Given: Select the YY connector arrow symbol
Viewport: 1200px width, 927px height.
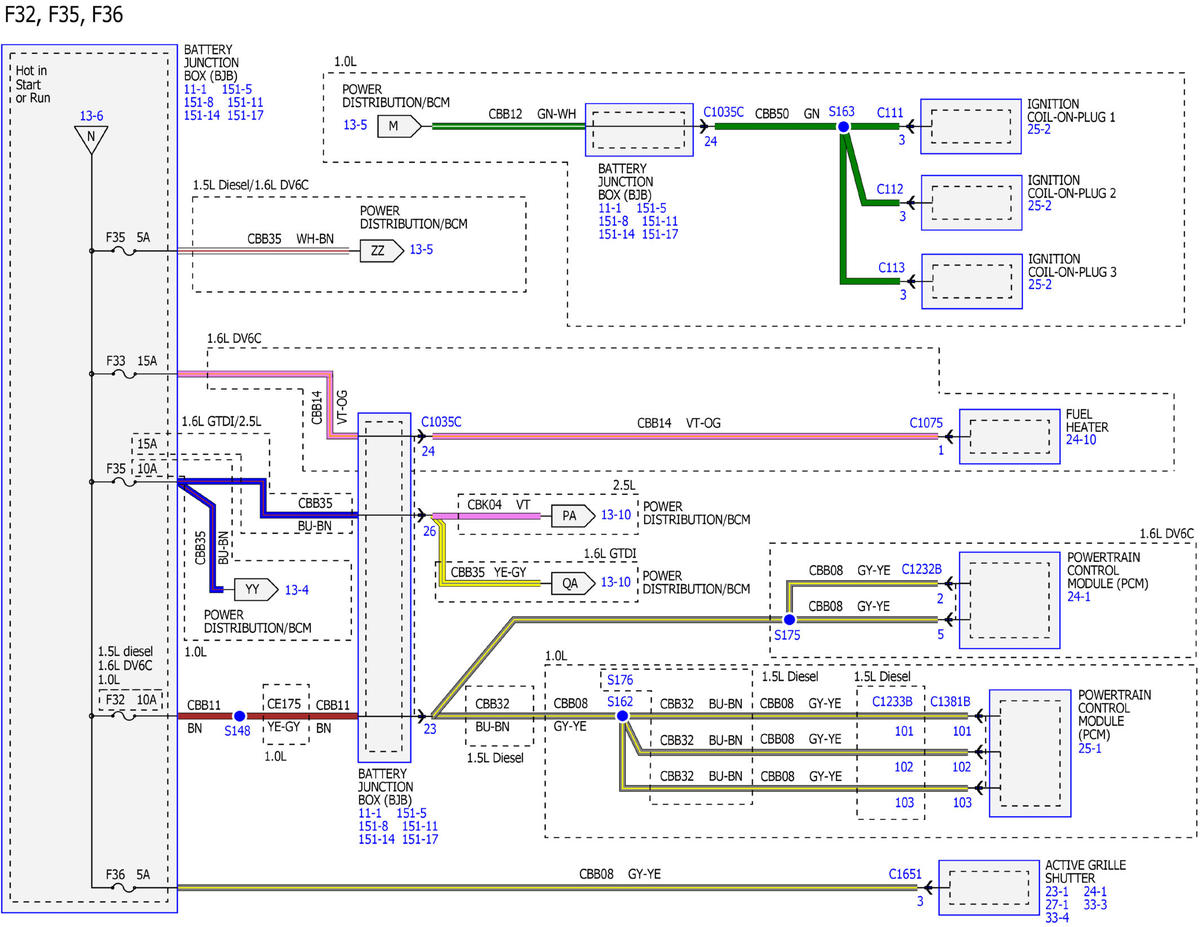Looking at the screenshot, I should pos(255,589).
